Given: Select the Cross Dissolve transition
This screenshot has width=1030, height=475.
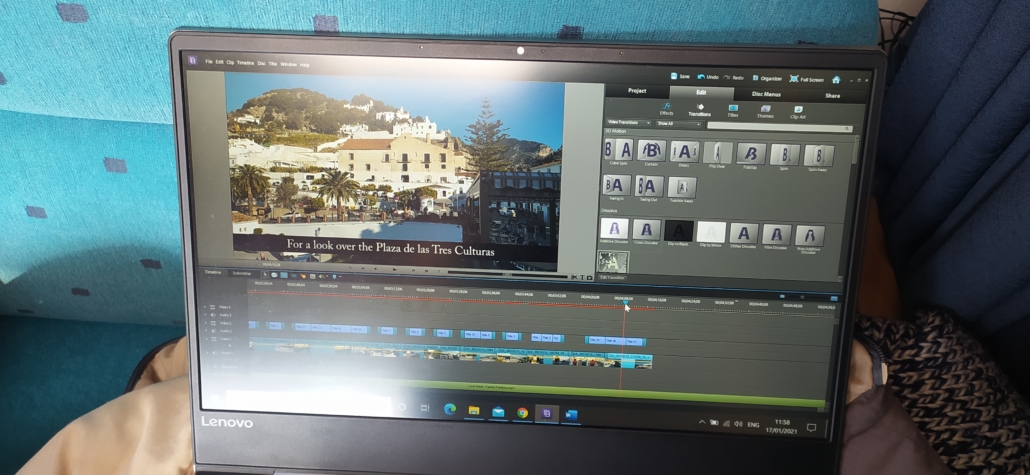Looking at the screenshot, I should pos(646,232).
